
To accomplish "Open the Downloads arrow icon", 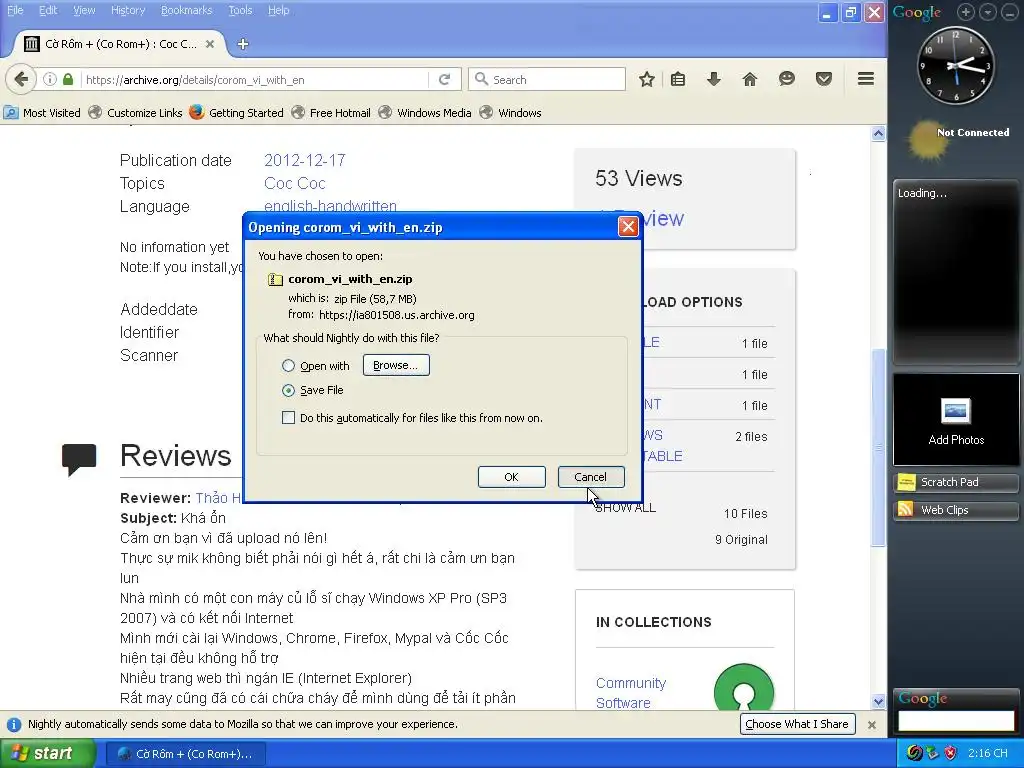I will coord(714,80).
